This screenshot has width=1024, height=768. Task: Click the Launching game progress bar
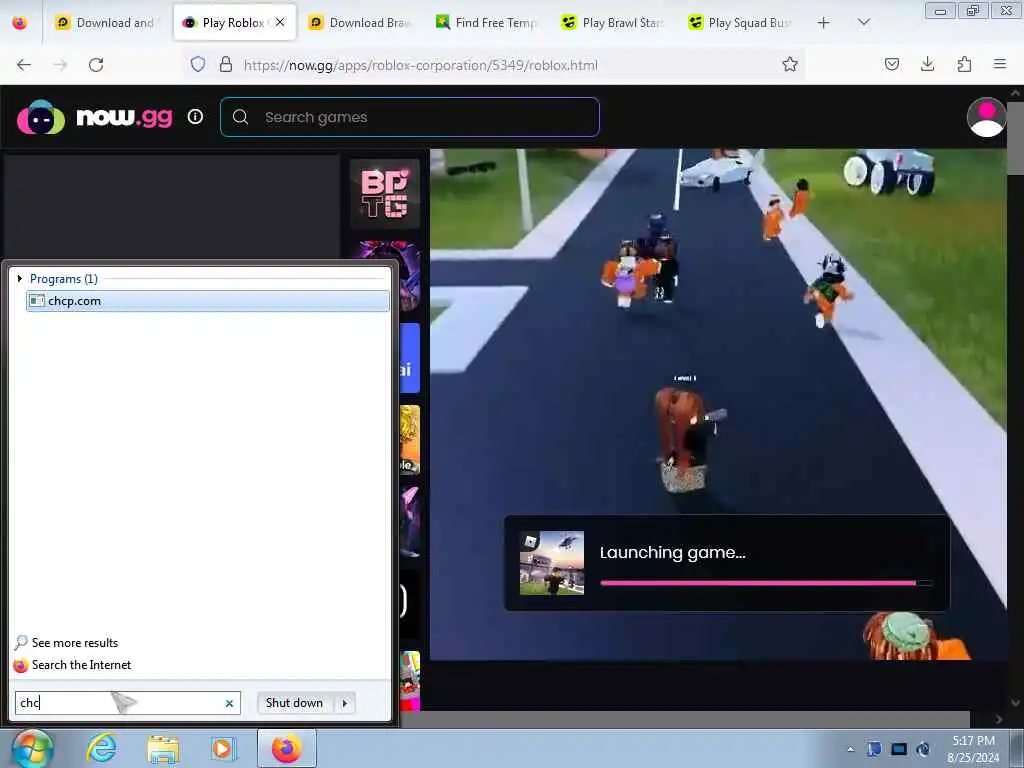point(766,583)
